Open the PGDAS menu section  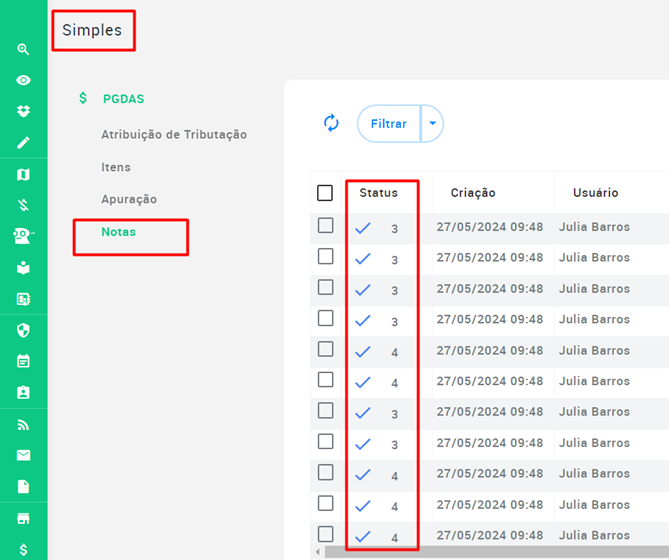pos(123,99)
